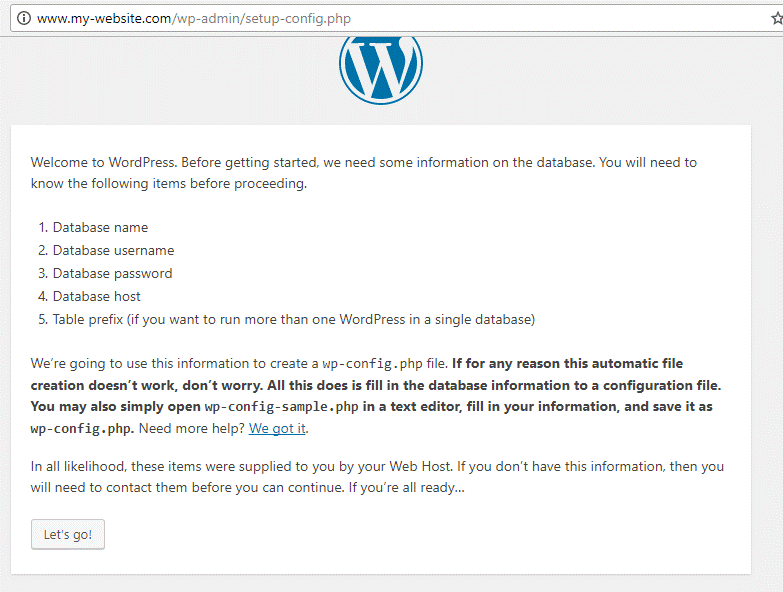
Task: Click the WordPress logo
Action: tap(381, 68)
